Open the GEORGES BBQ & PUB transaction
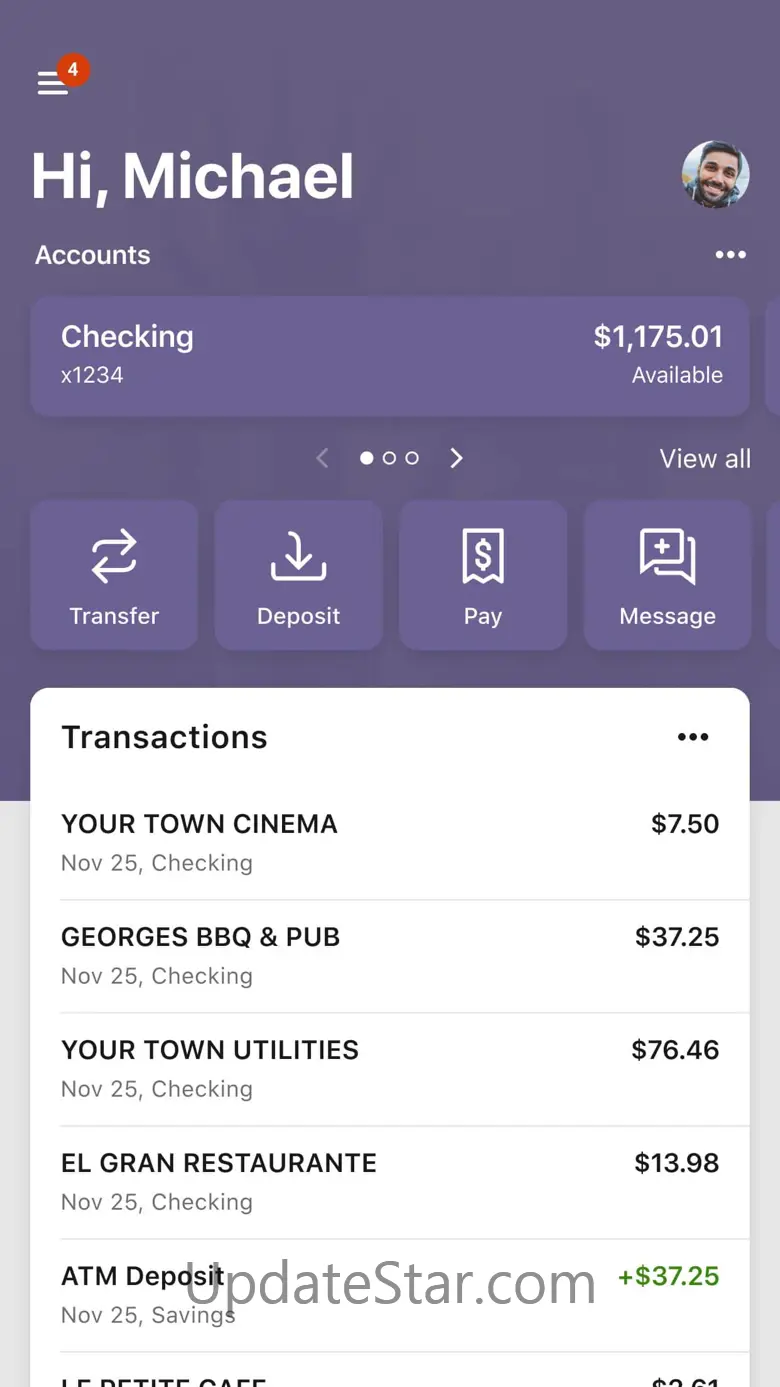The image size is (780, 1387). (x=390, y=955)
